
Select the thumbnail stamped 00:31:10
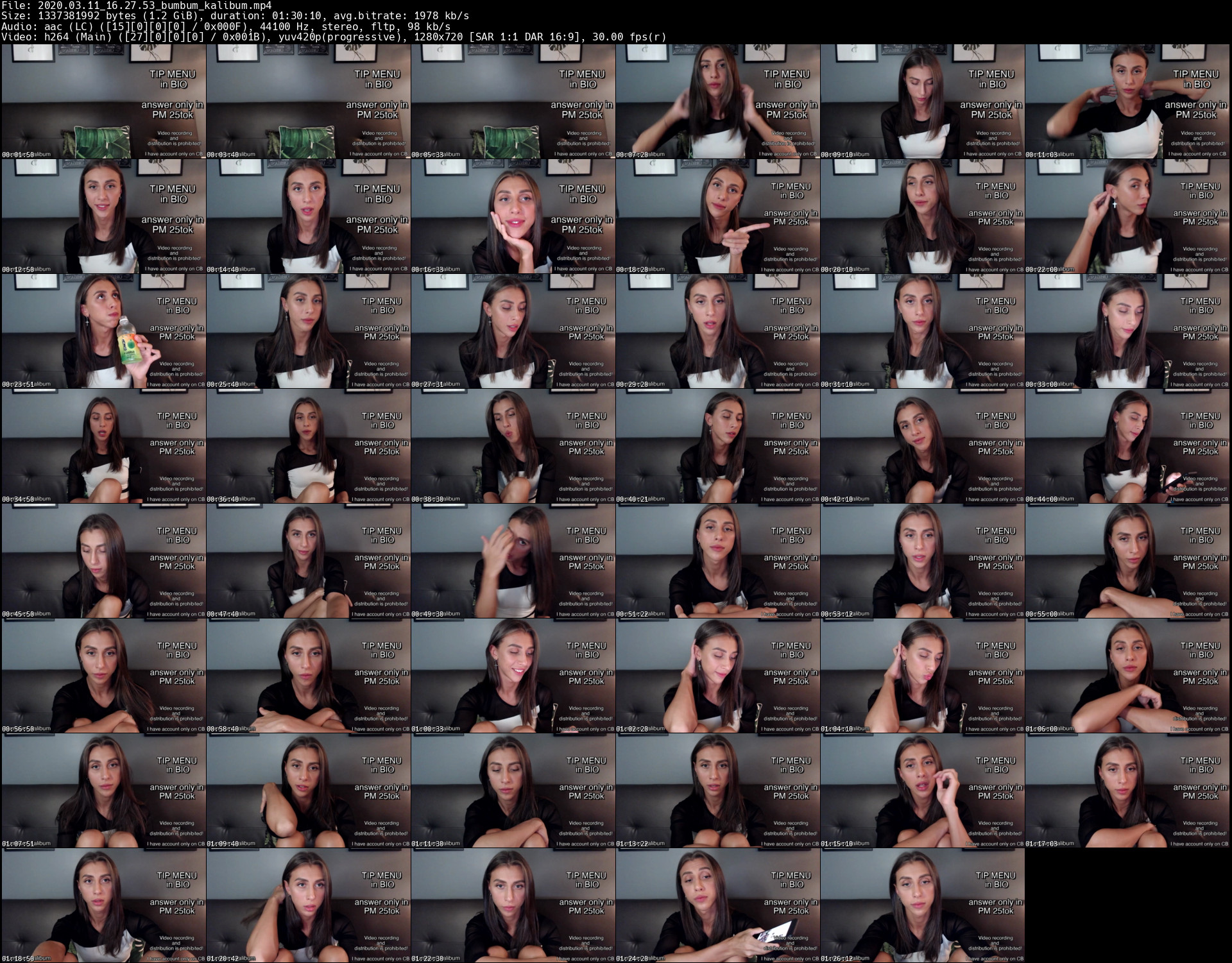pos(923,331)
